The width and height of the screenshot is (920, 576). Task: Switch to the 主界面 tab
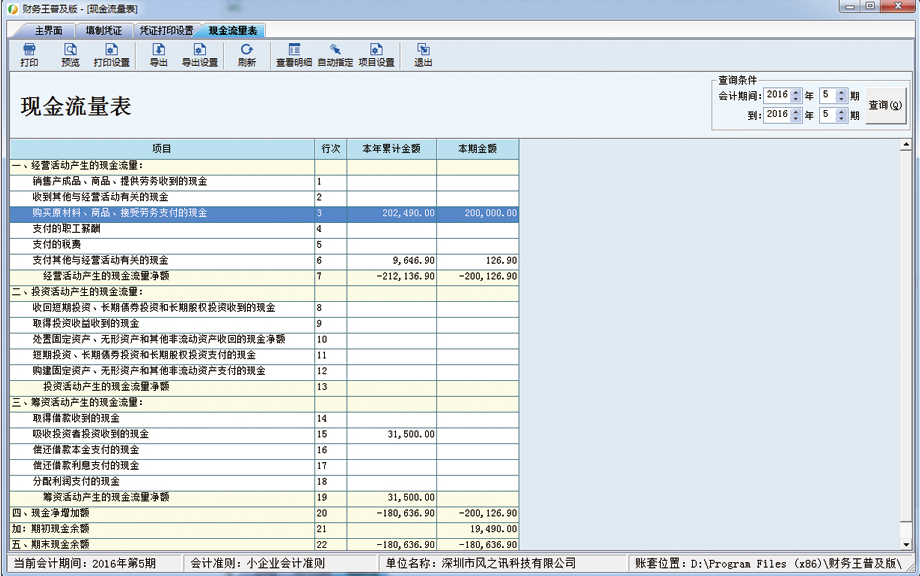(x=48, y=31)
